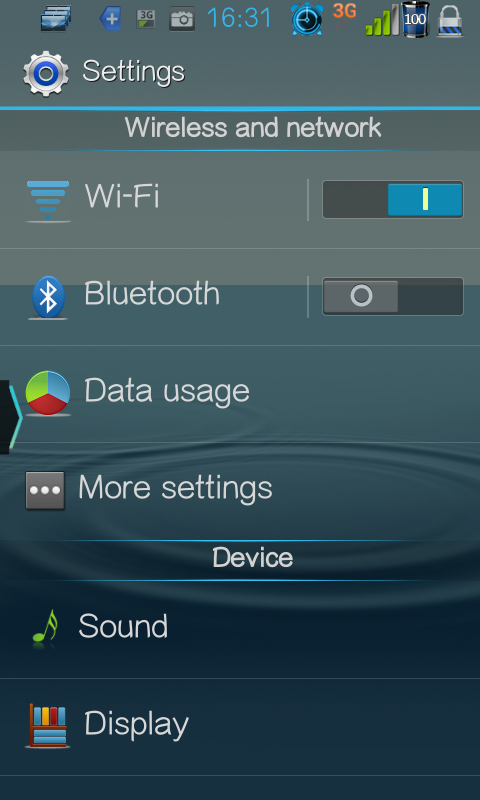Tap the Wi-Fi signal icon
Viewport: 480px width, 800px height.
point(47,201)
